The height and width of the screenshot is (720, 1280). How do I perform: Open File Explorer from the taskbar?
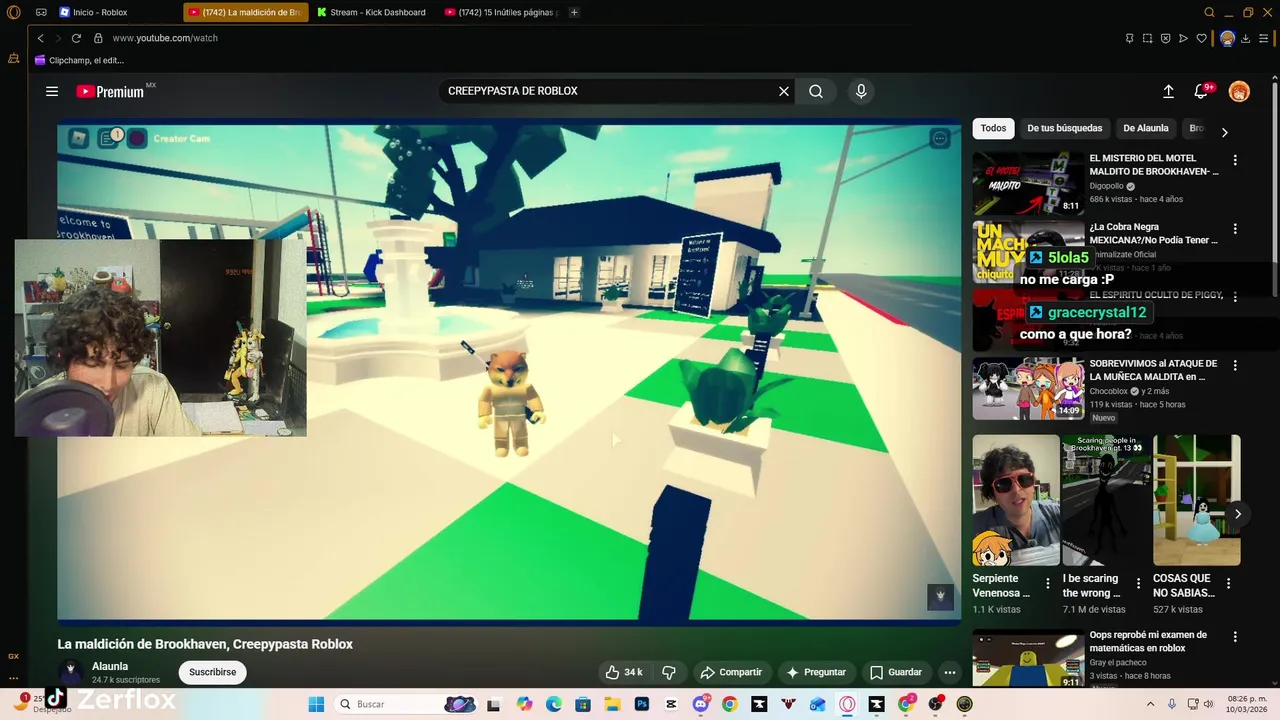[613, 704]
